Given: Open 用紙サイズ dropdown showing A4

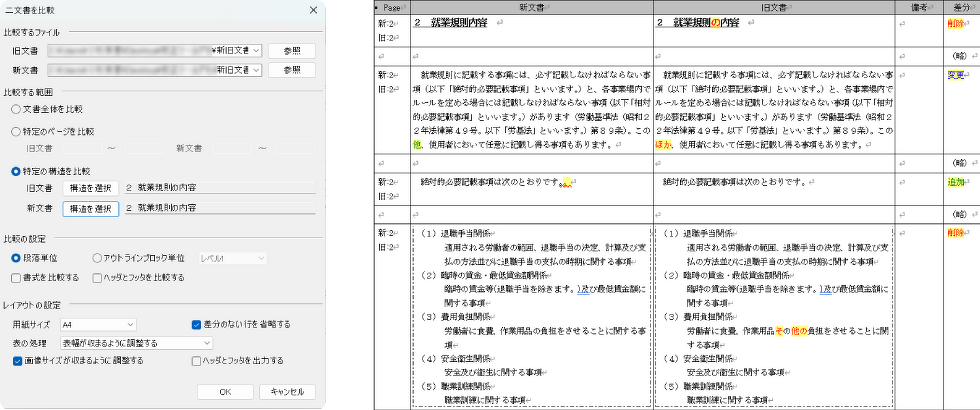Looking at the screenshot, I should (x=120, y=325).
